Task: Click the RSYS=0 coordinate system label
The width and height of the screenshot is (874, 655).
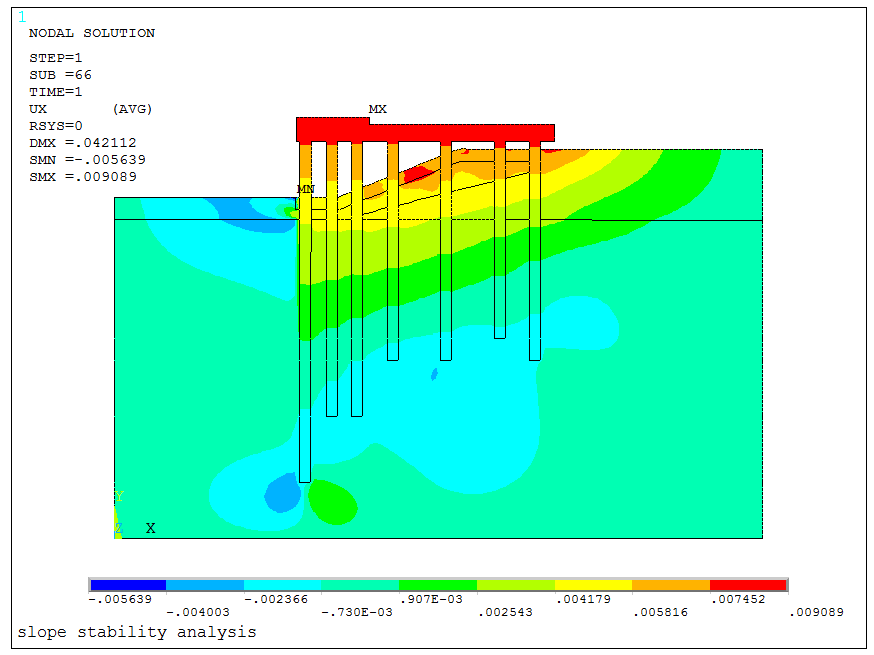Action: (x=56, y=126)
